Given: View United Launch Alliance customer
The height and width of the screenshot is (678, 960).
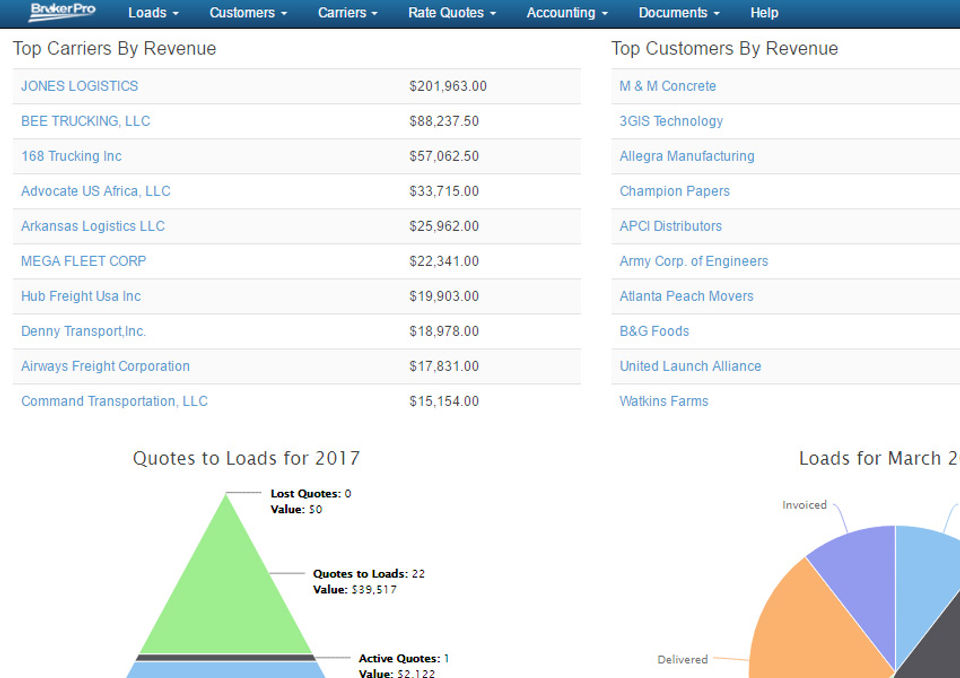Looking at the screenshot, I should (690, 366).
